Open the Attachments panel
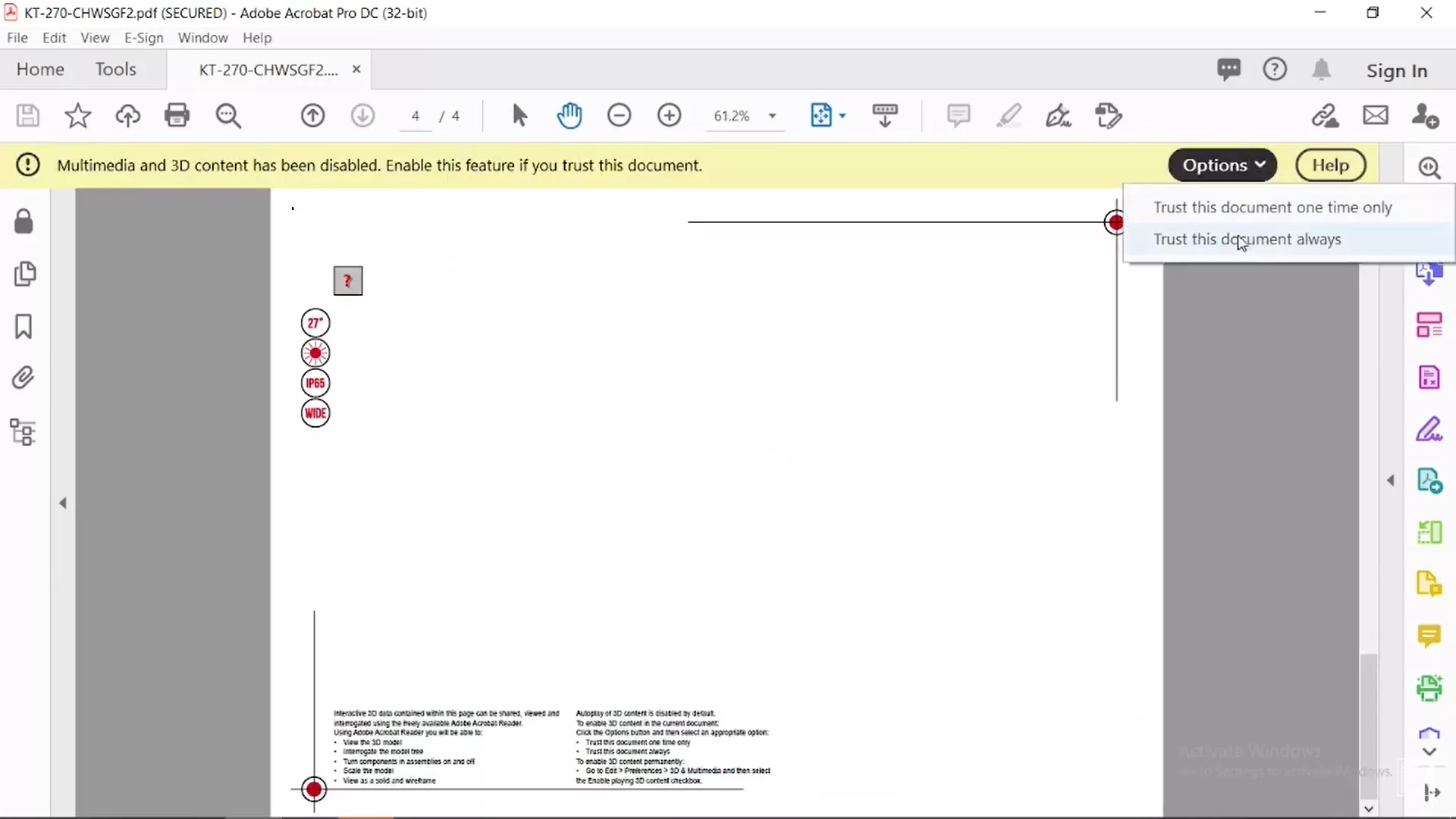Viewport: 1456px width, 819px height. pyautogui.click(x=23, y=377)
